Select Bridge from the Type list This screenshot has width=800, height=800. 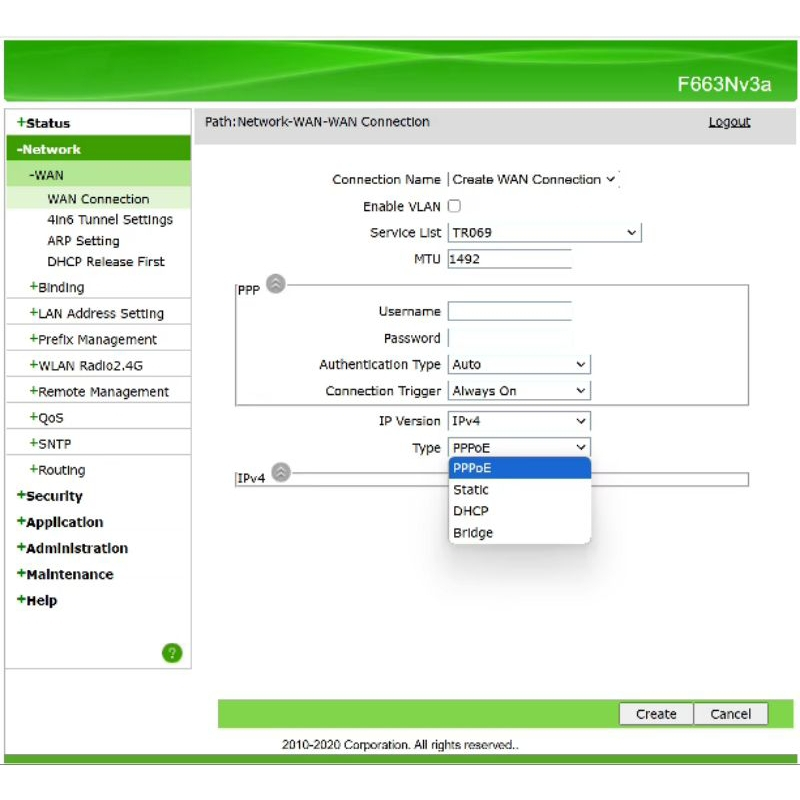473,533
